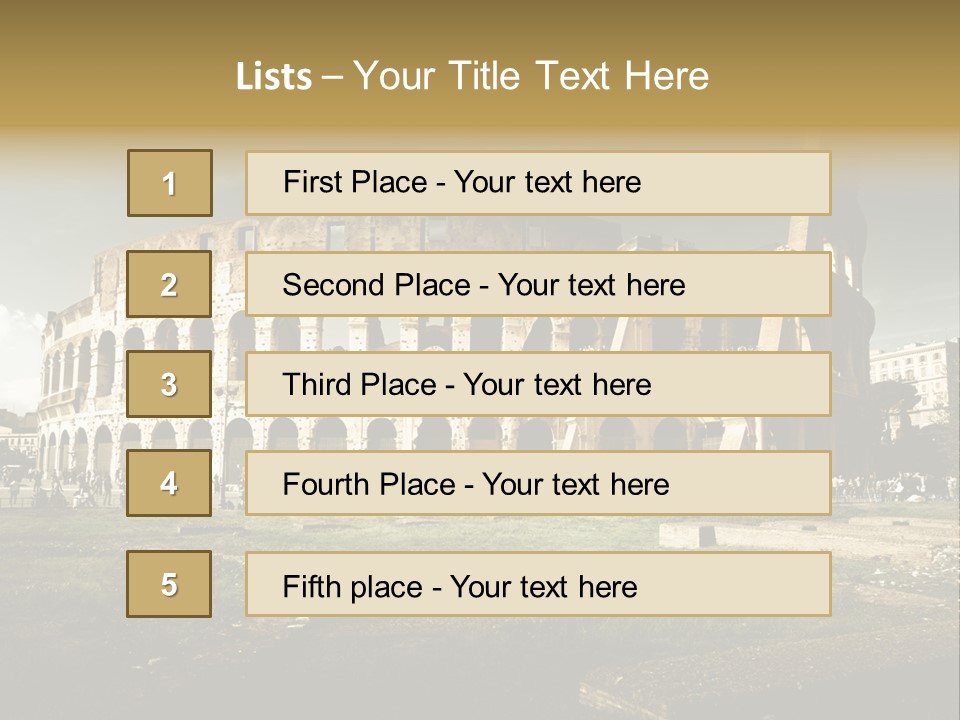This screenshot has width=960, height=720.
Task: Select the number 2 box
Action: click(169, 285)
